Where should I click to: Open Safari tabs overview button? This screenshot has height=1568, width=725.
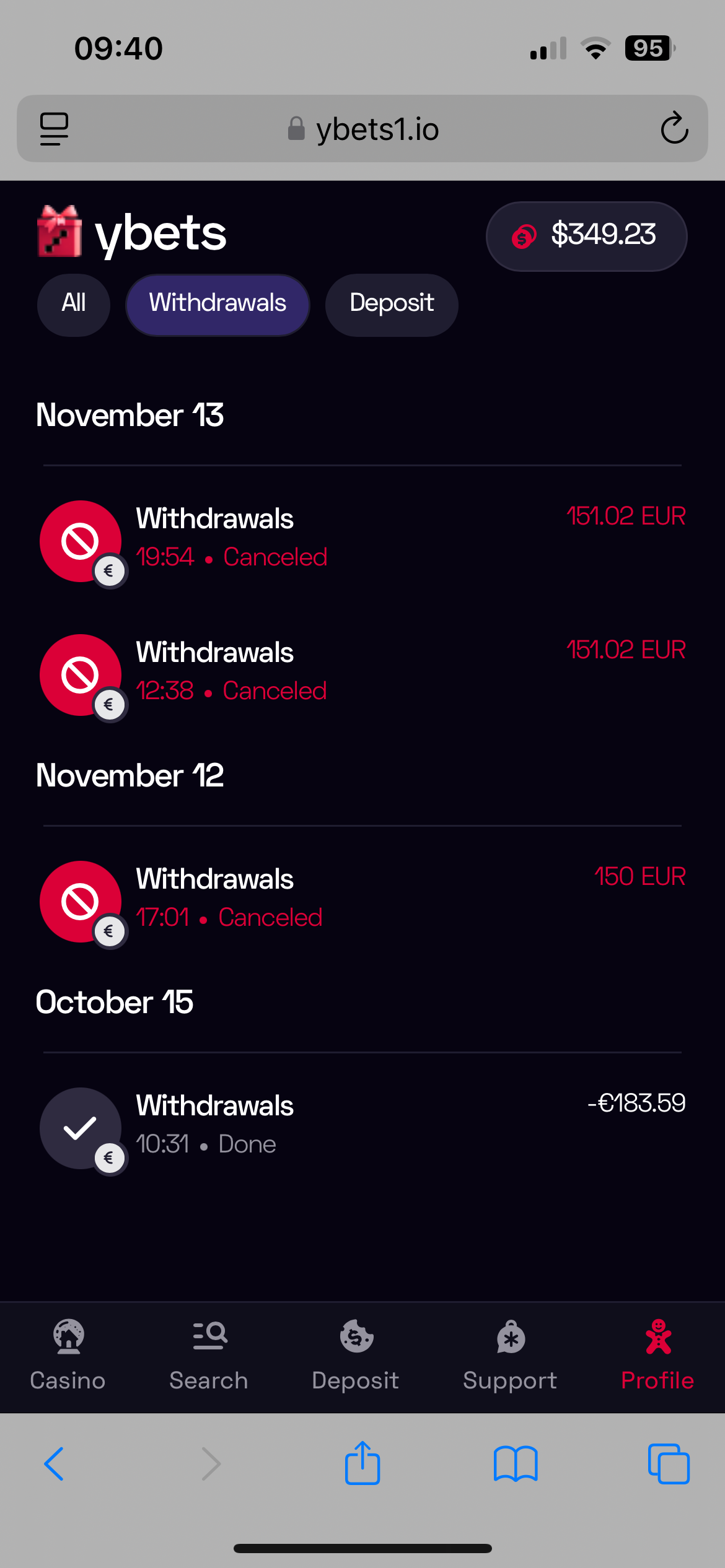tap(669, 1464)
